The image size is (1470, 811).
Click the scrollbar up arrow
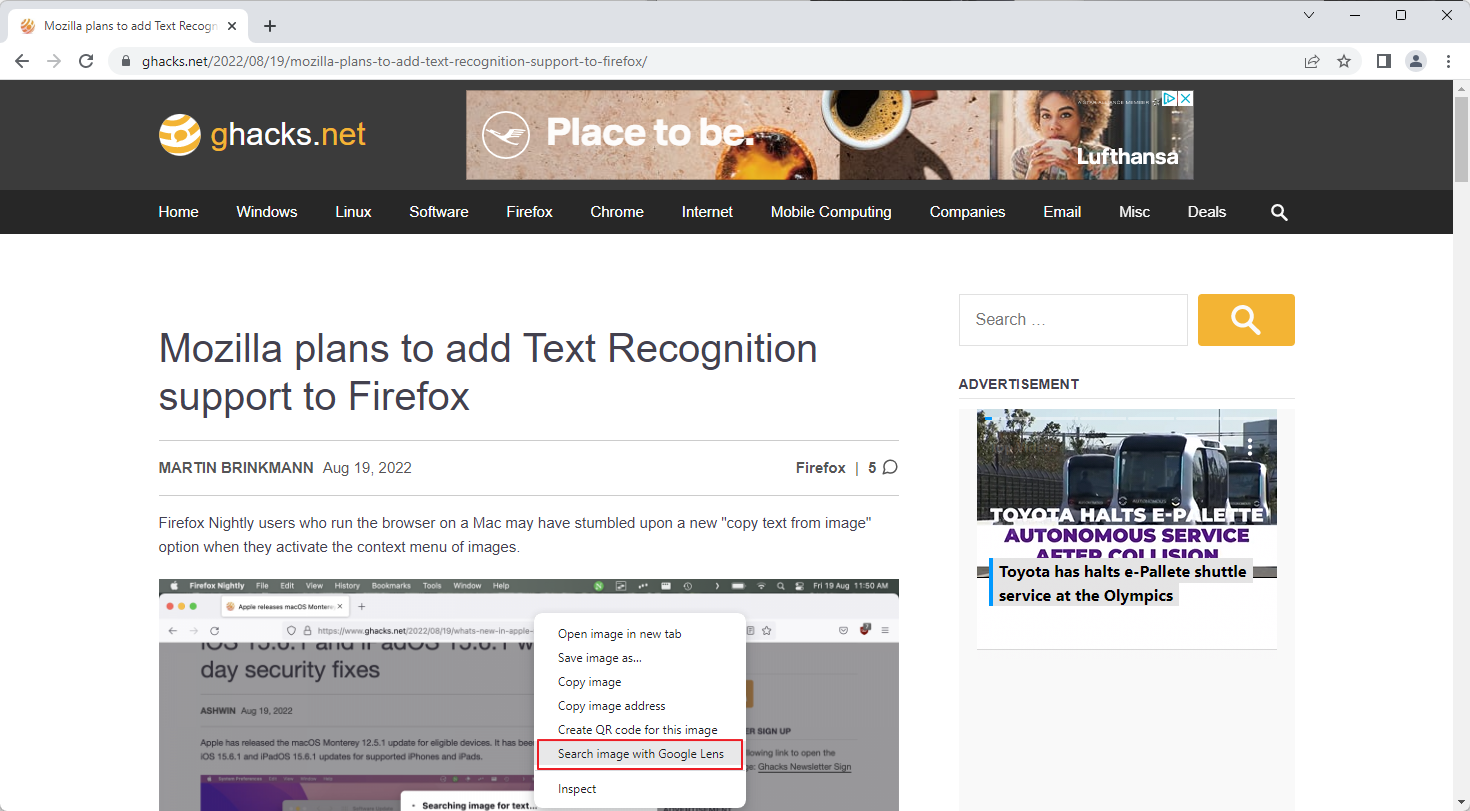click(x=1461, y=88)
